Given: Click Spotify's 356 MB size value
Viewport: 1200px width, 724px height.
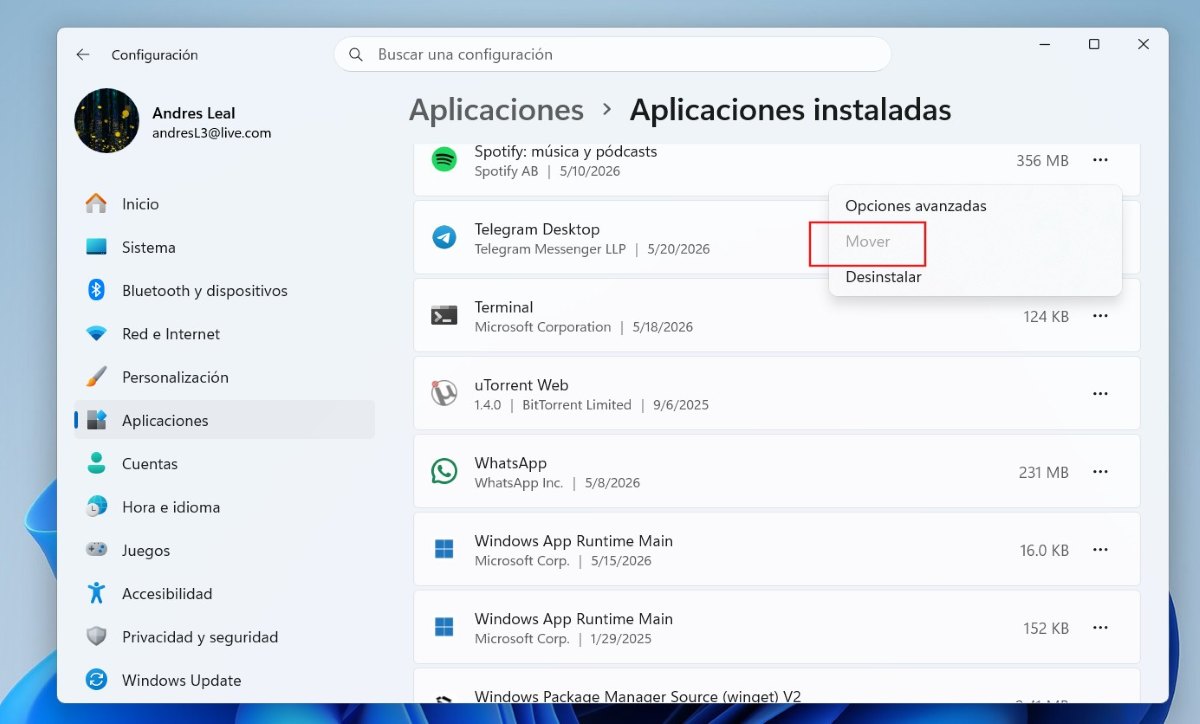Looking at the screenshot, I should (1042, 160).
